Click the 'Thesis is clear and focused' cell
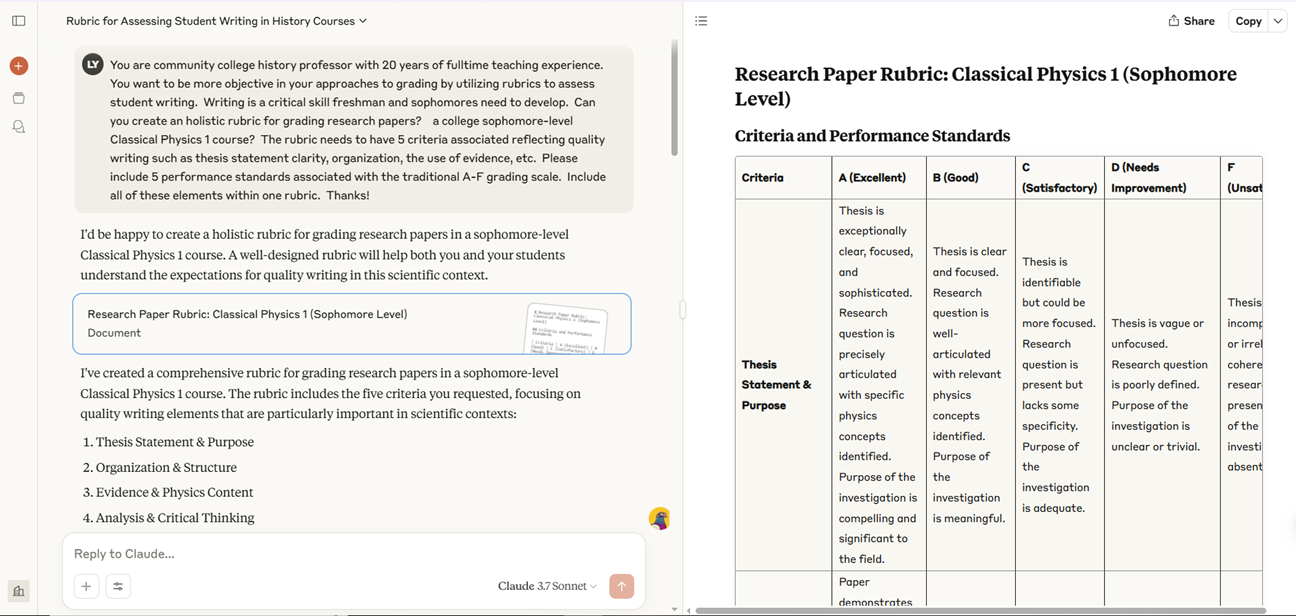 (x=970, y=385)
